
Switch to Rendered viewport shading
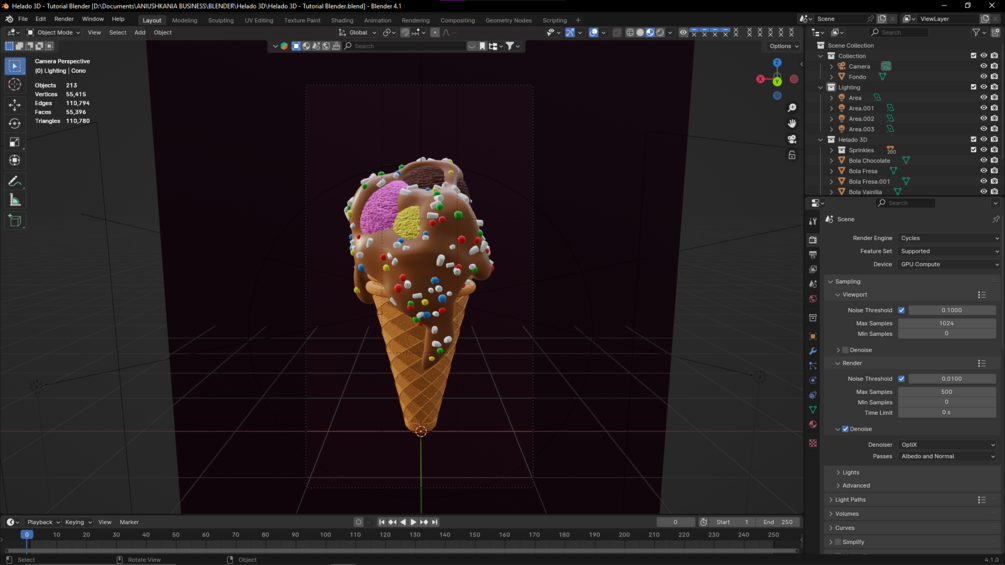(660, 33)
